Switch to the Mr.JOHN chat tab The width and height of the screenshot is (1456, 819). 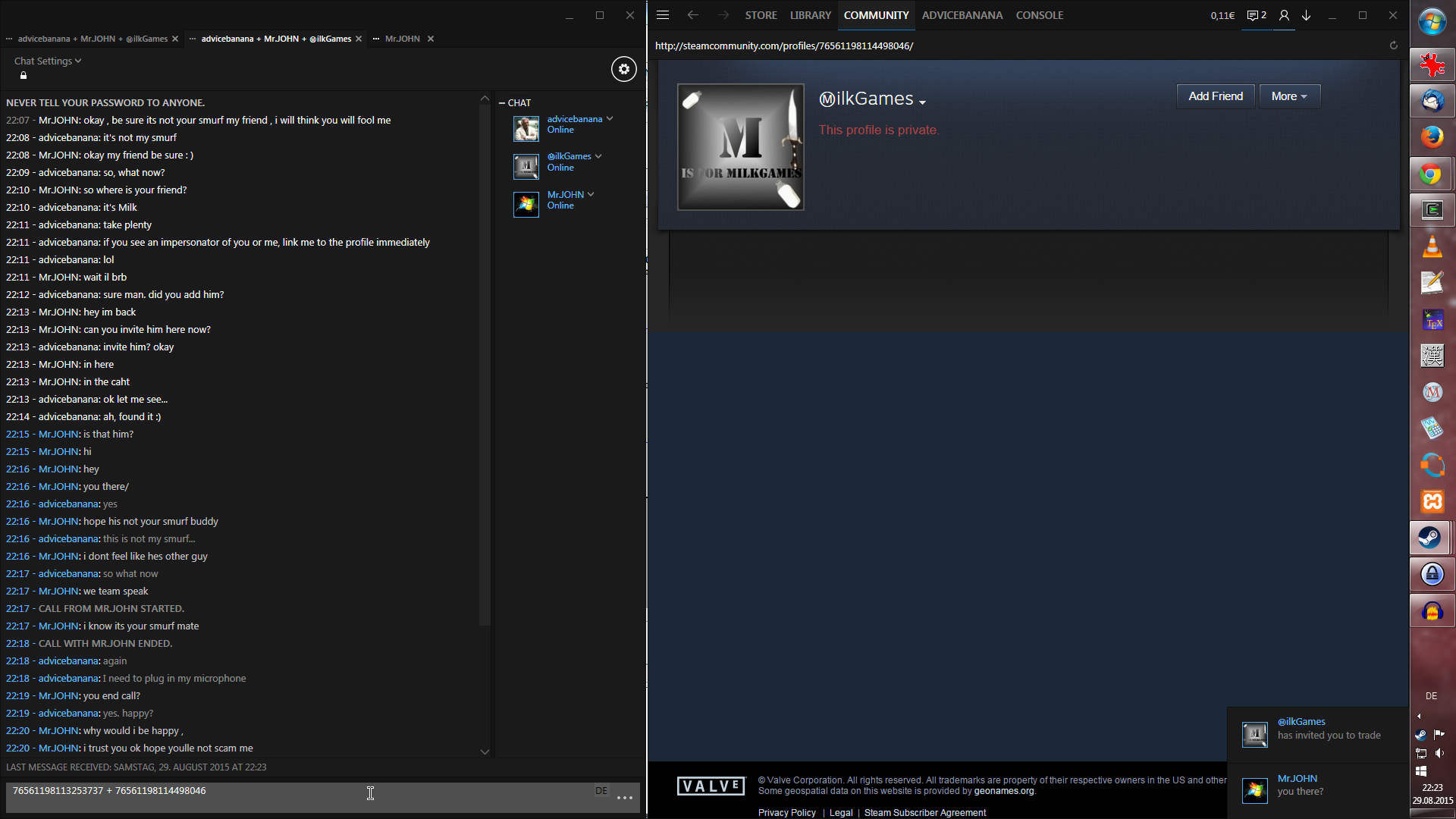tap(402, 39)
